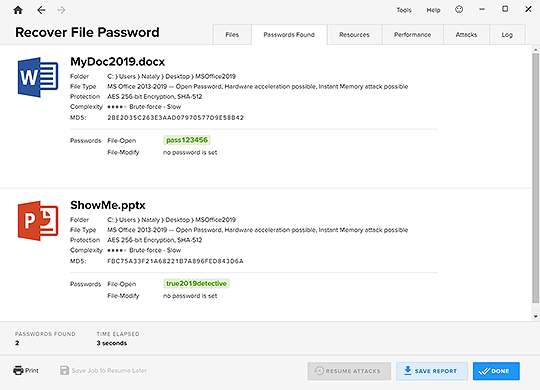Open the smiley feedback icon
Image resolution: width=540 pixels, height=390 pixels.
[x=459, y=10]
